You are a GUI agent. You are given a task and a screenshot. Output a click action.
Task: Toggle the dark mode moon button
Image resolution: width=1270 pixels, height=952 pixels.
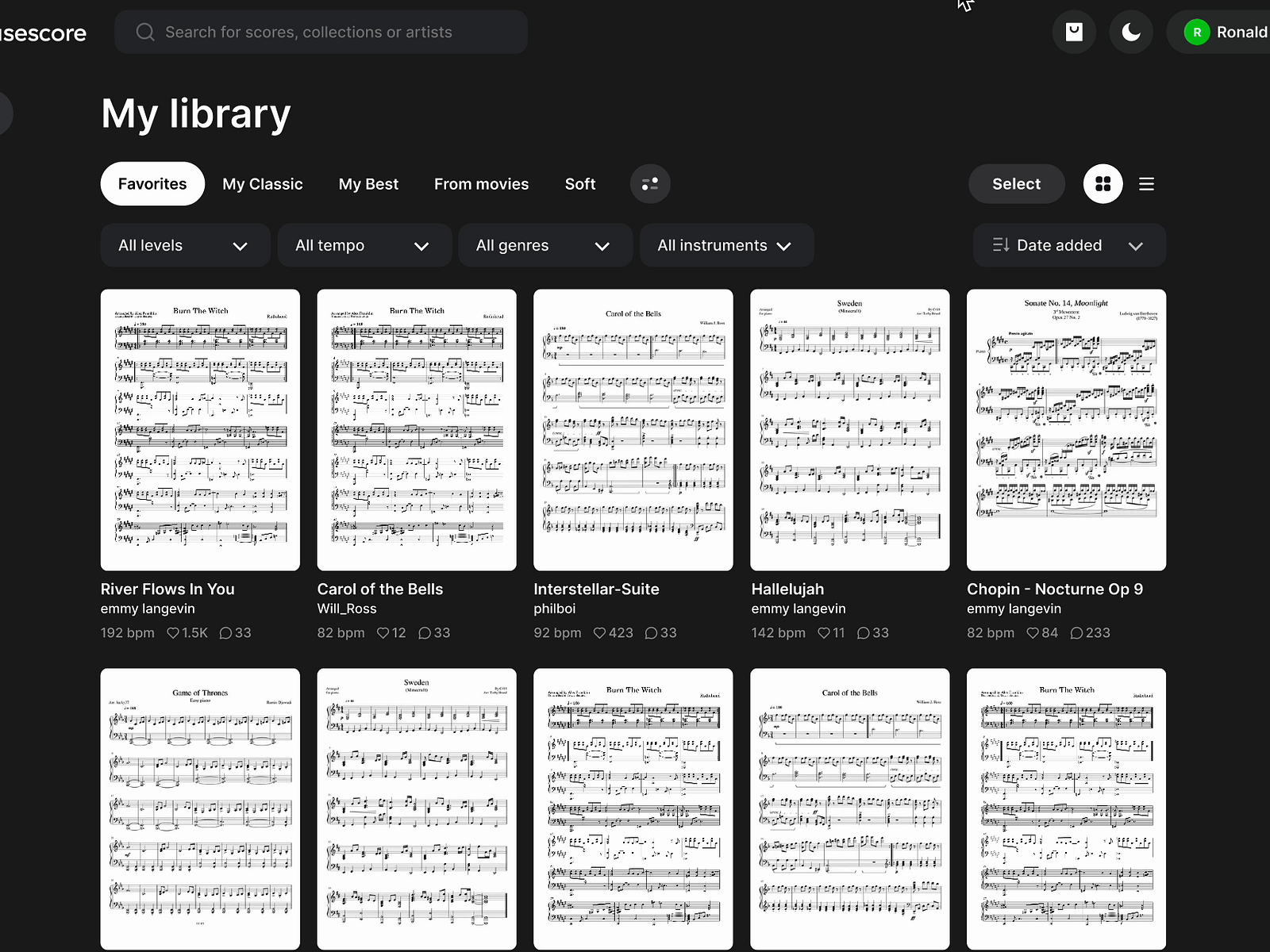[1131, 32]
